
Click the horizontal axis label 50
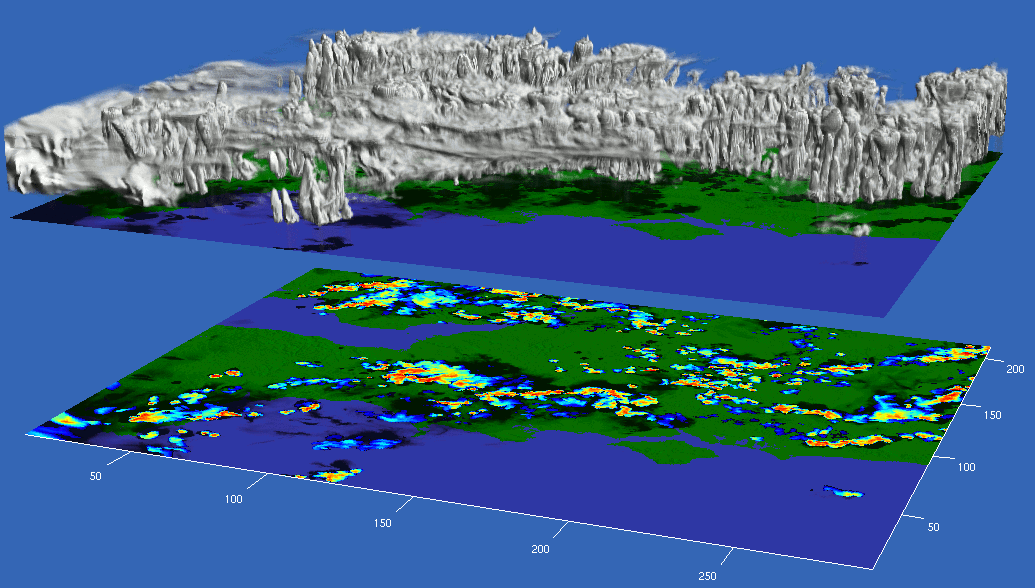point(96,476)
